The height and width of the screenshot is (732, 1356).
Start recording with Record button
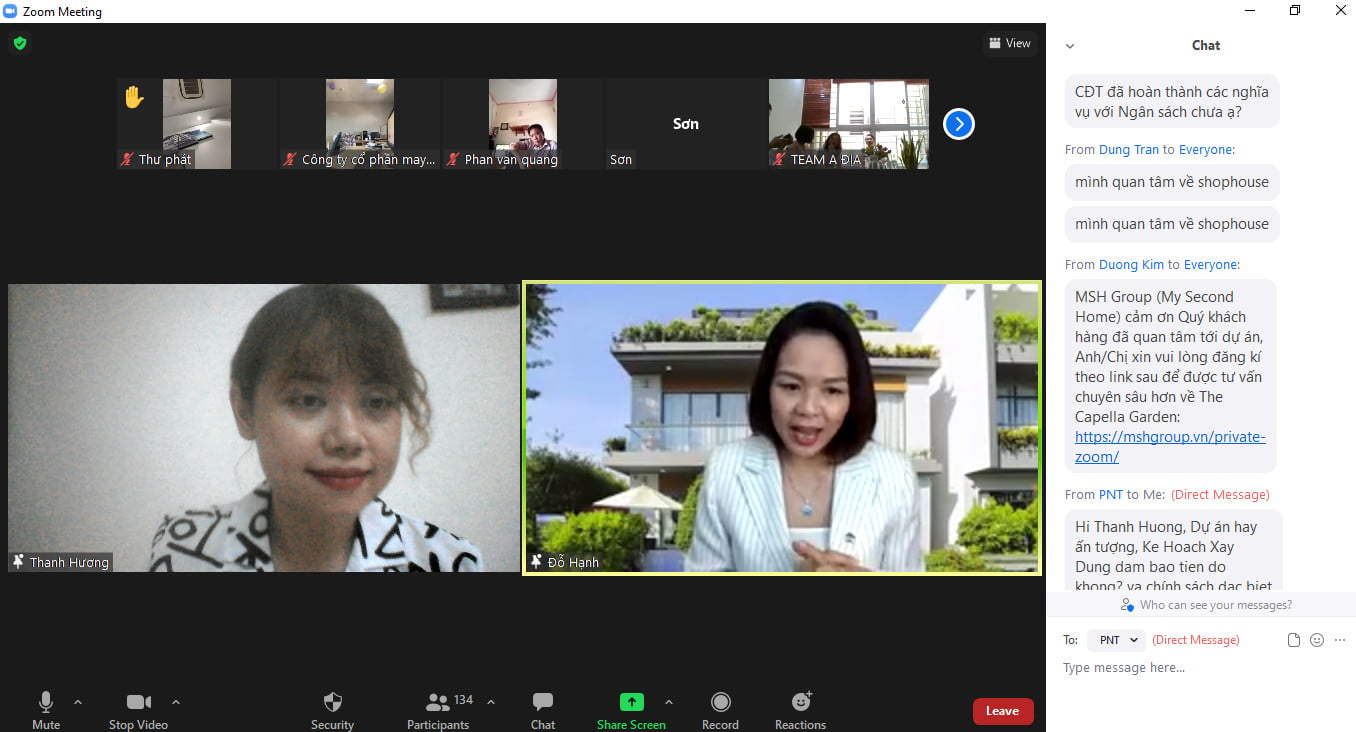[x=720, y=710]
